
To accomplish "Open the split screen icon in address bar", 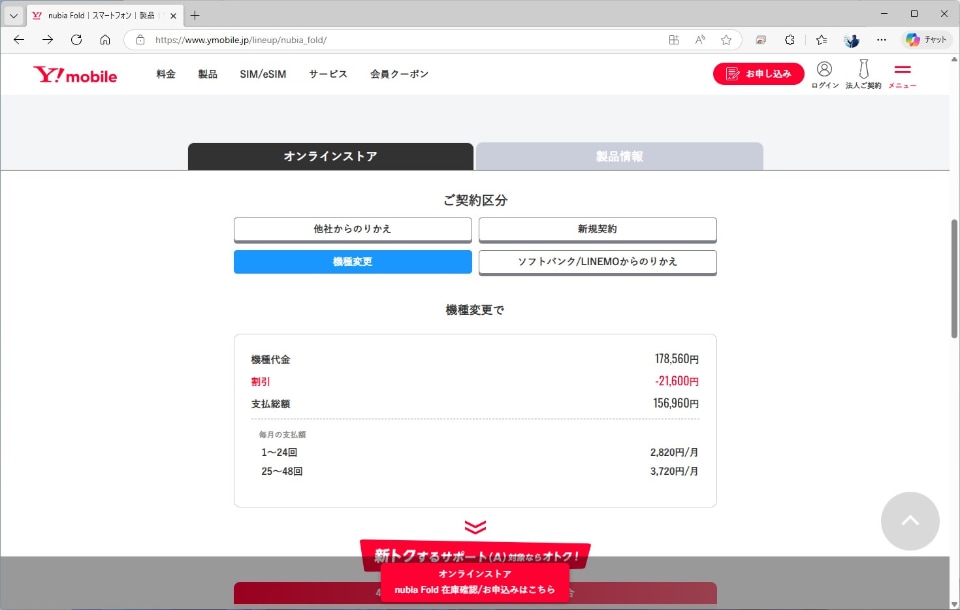I will 673,40.
